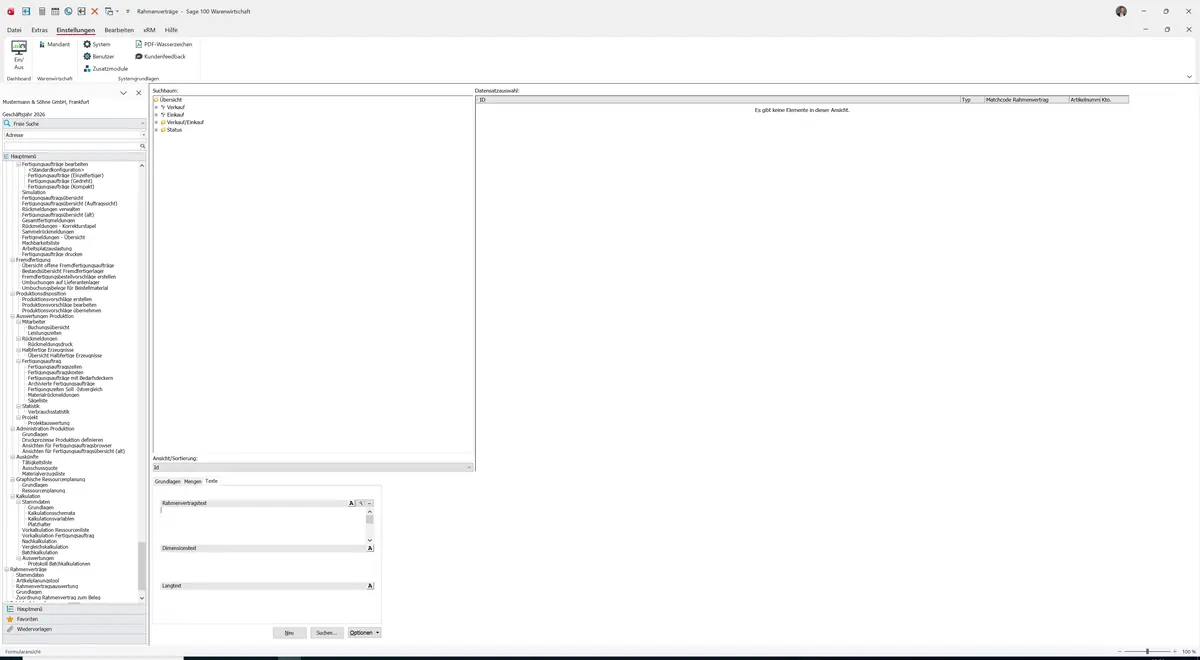Open the Extras menu

pyautogui.click(x=39, y=30)
